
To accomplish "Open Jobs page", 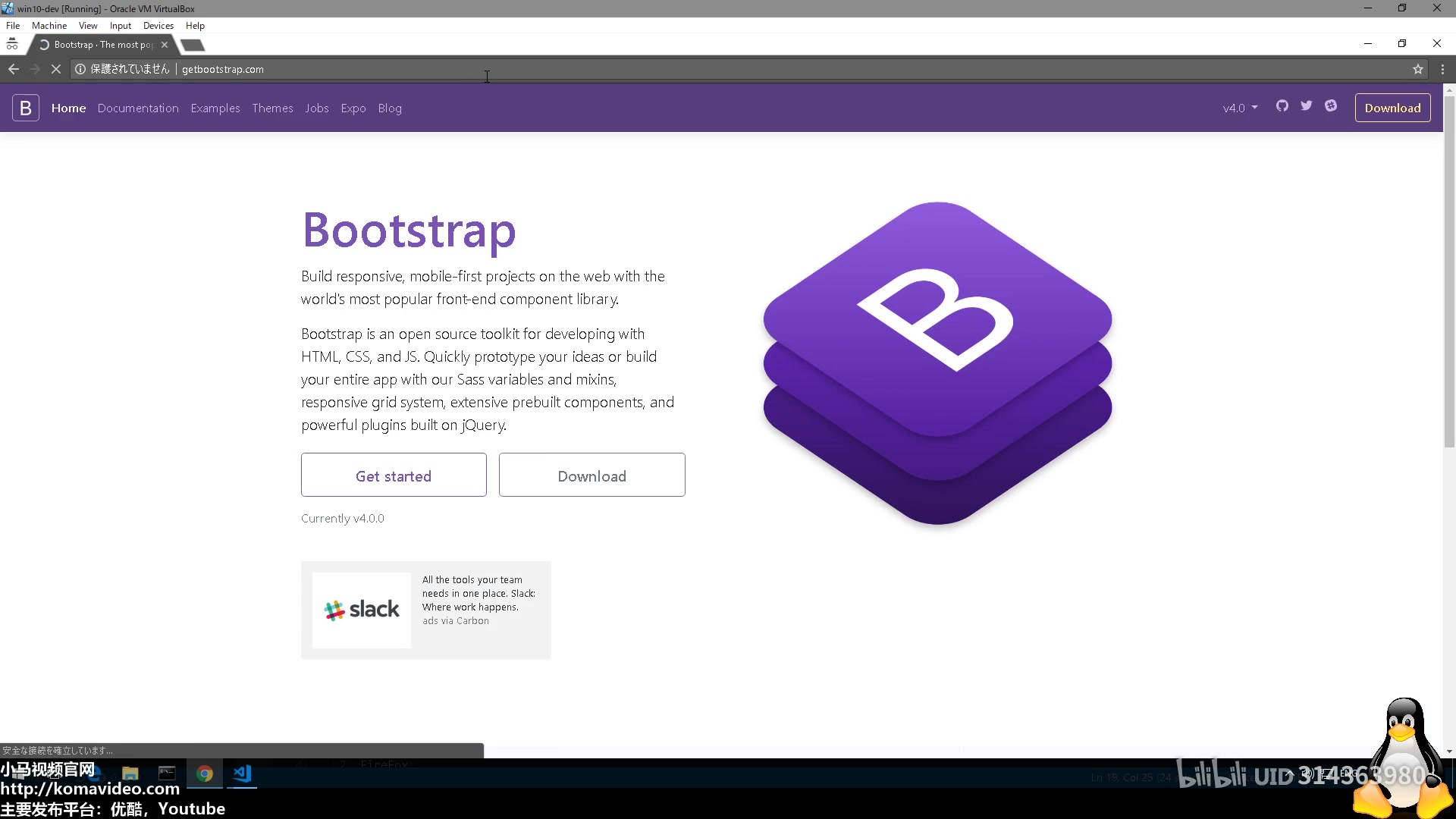I will (x=317, y=108).
